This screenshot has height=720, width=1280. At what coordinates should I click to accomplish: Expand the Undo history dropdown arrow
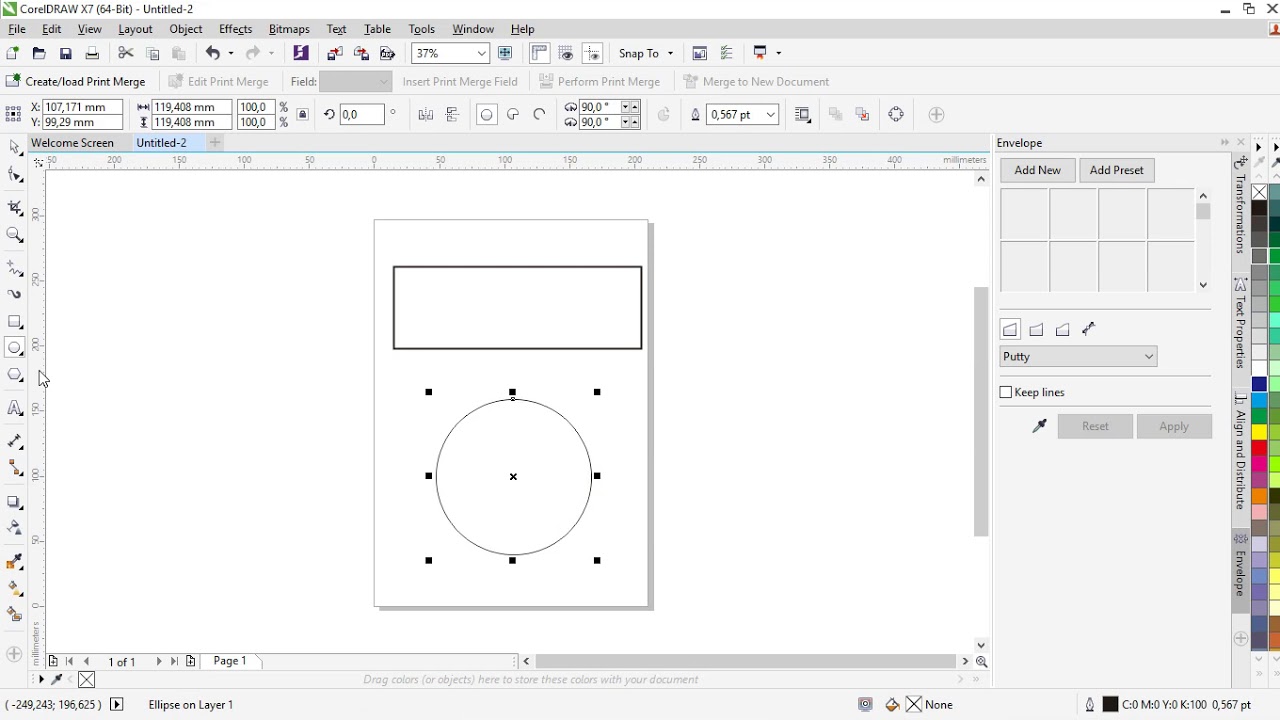pyautogui.click(x=231, y=54)
